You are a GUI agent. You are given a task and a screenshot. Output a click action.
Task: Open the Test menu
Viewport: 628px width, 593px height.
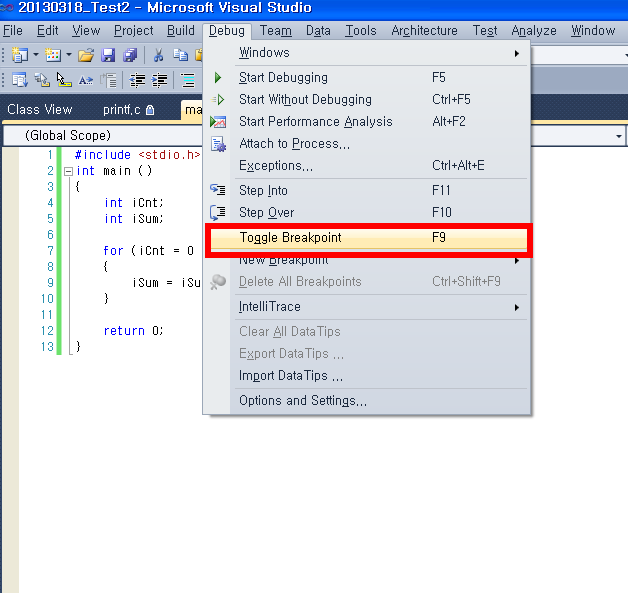pos(485,30)
